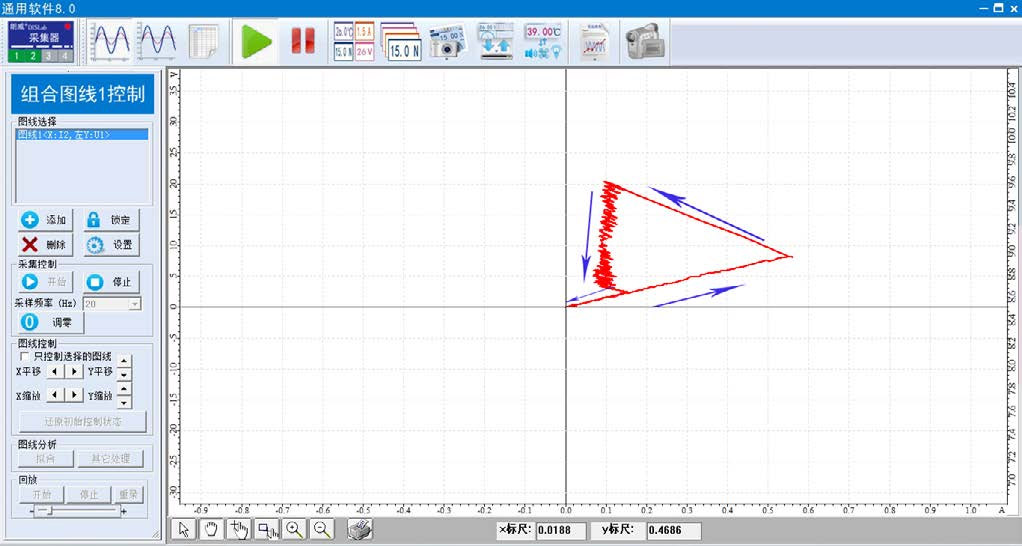Click X平移 right arrow
Screen dimensions: 1022x546
(x=75, y=371)
